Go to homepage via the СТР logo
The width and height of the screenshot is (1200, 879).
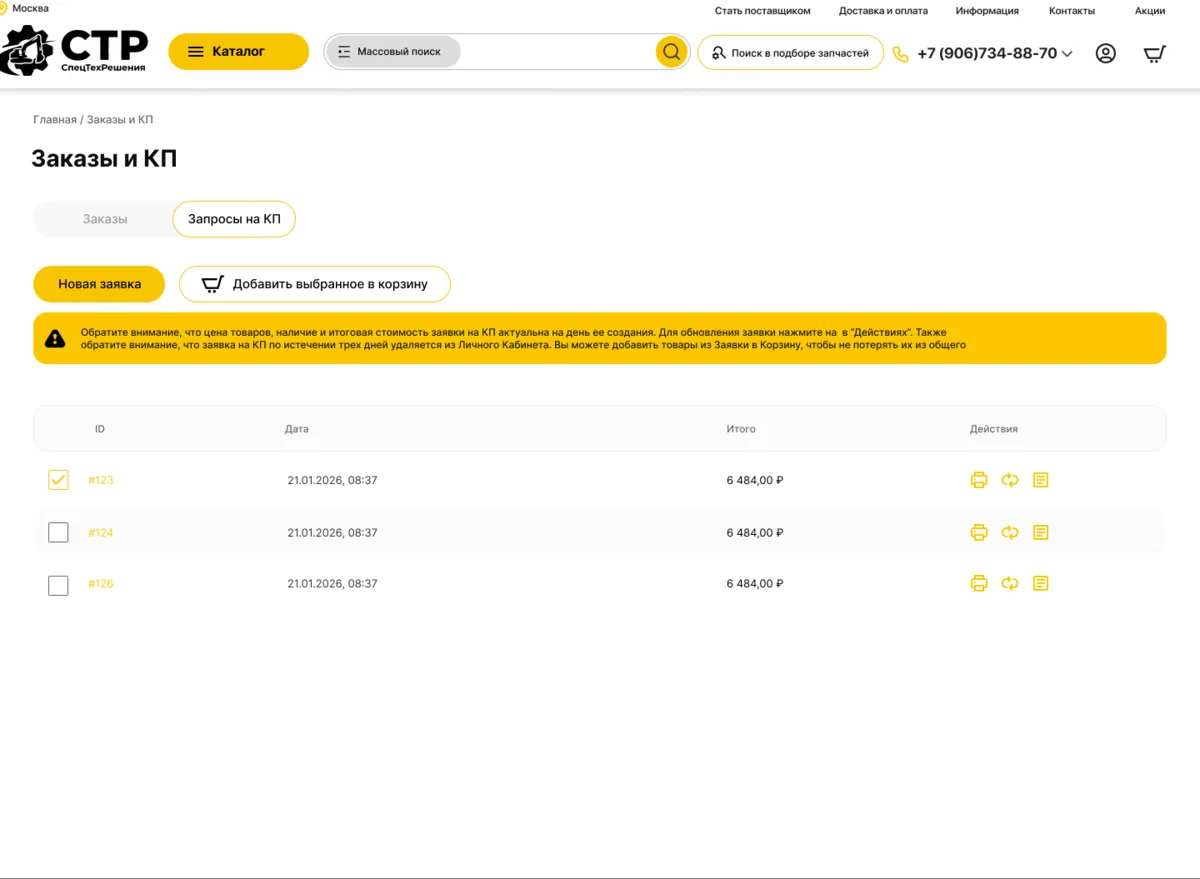(x=74, y=50)
